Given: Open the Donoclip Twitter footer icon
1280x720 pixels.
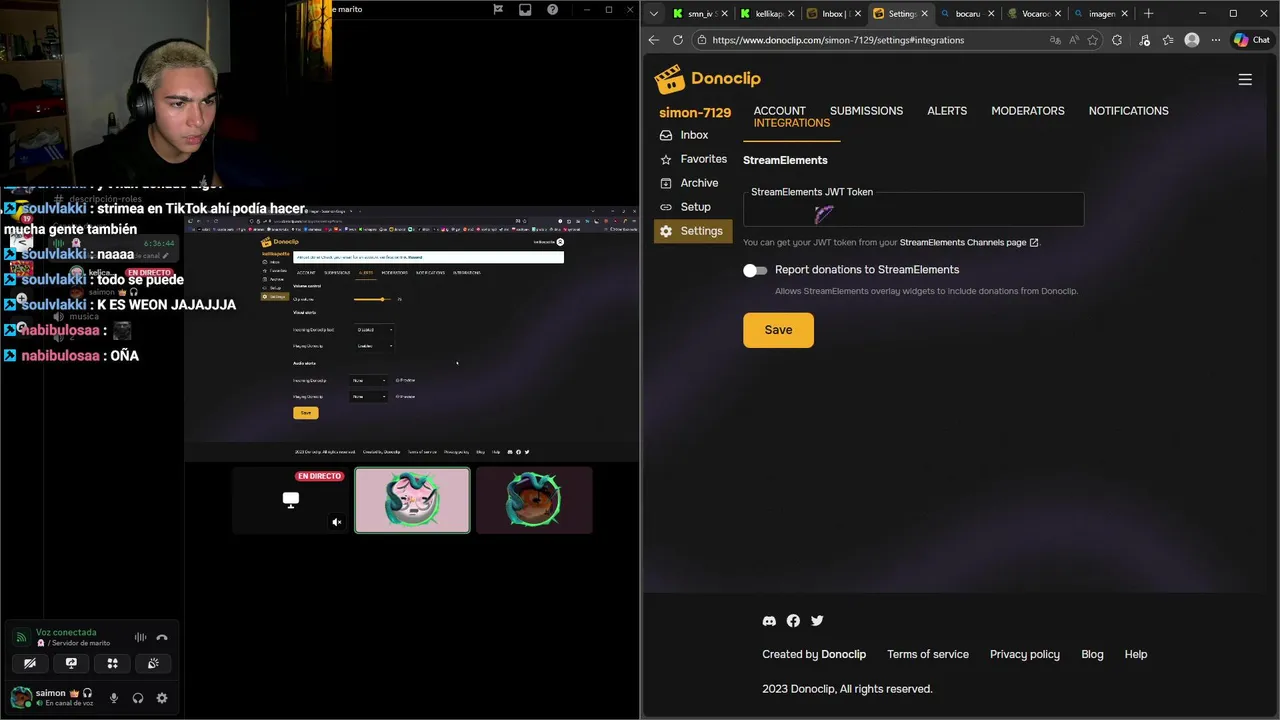Looking at the screenshot, I should 817,621.
